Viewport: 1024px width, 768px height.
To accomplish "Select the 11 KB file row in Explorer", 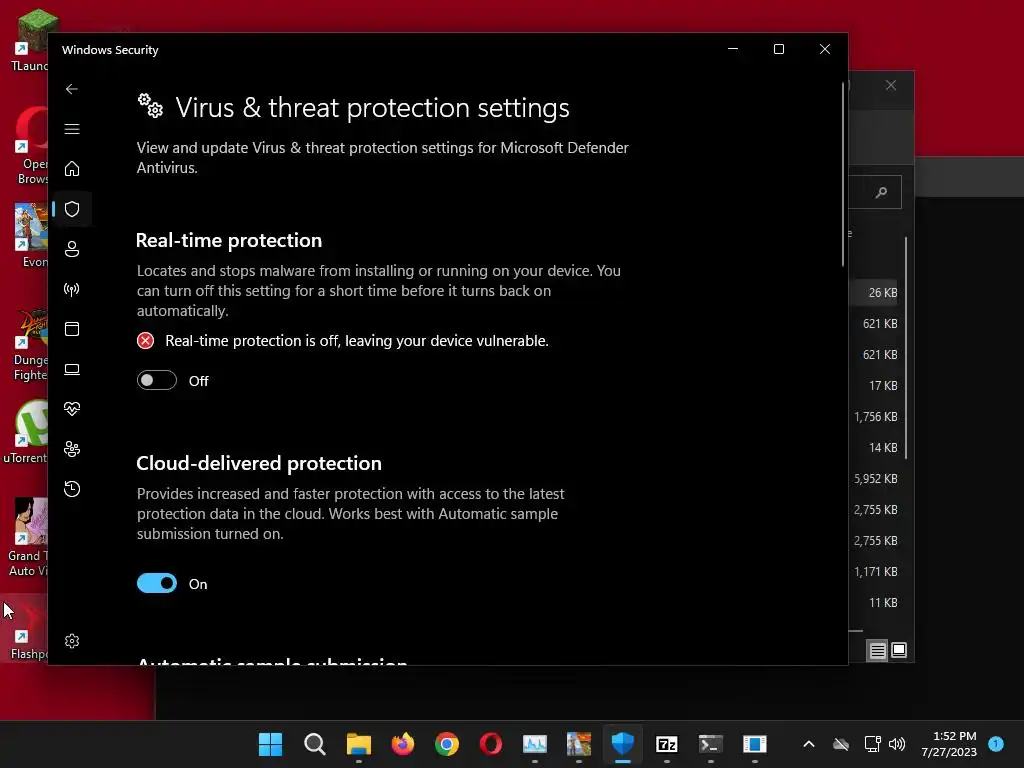I will (876, 603).
